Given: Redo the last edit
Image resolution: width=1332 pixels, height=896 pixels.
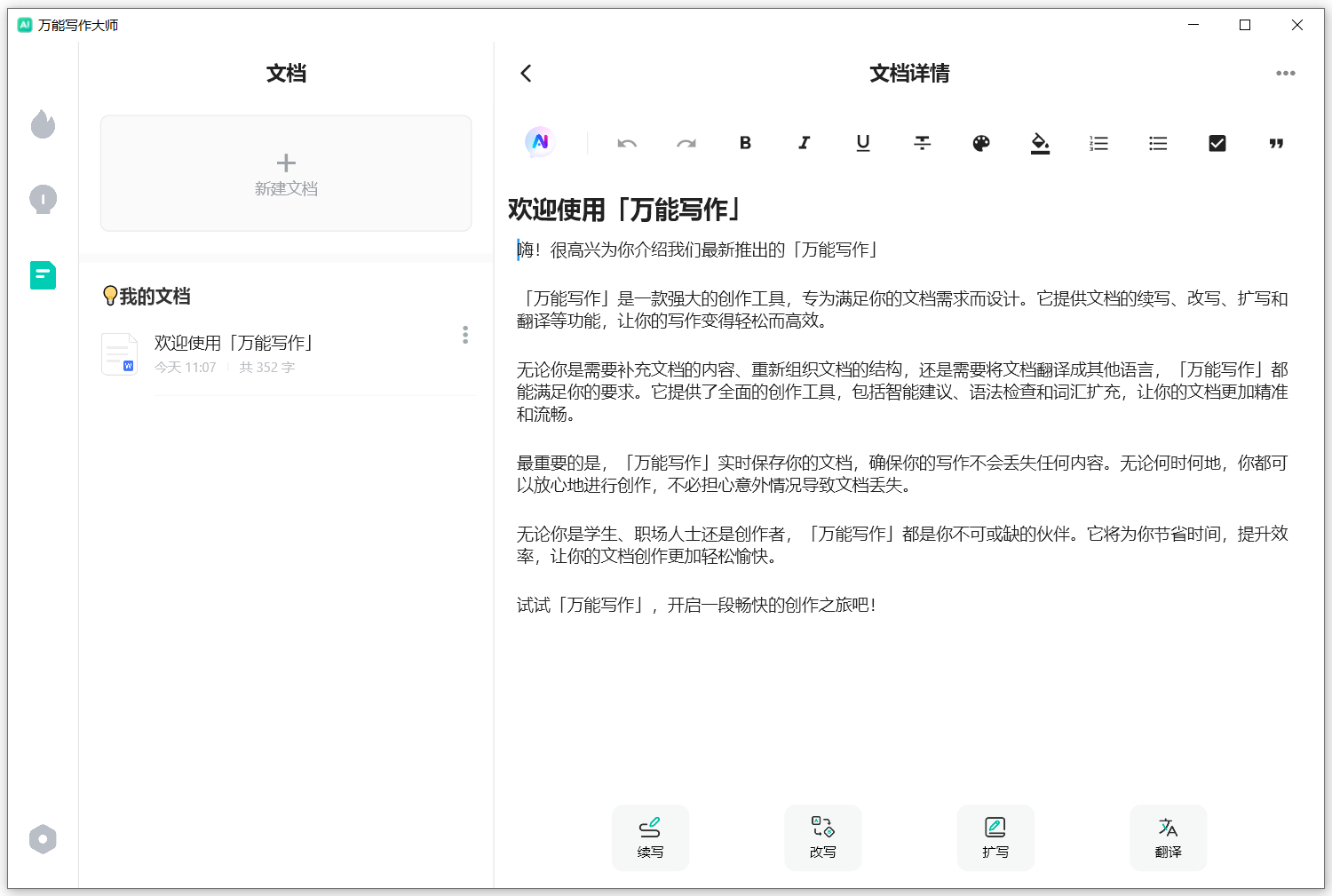Looking at the screenshot, I should [686, 143].
